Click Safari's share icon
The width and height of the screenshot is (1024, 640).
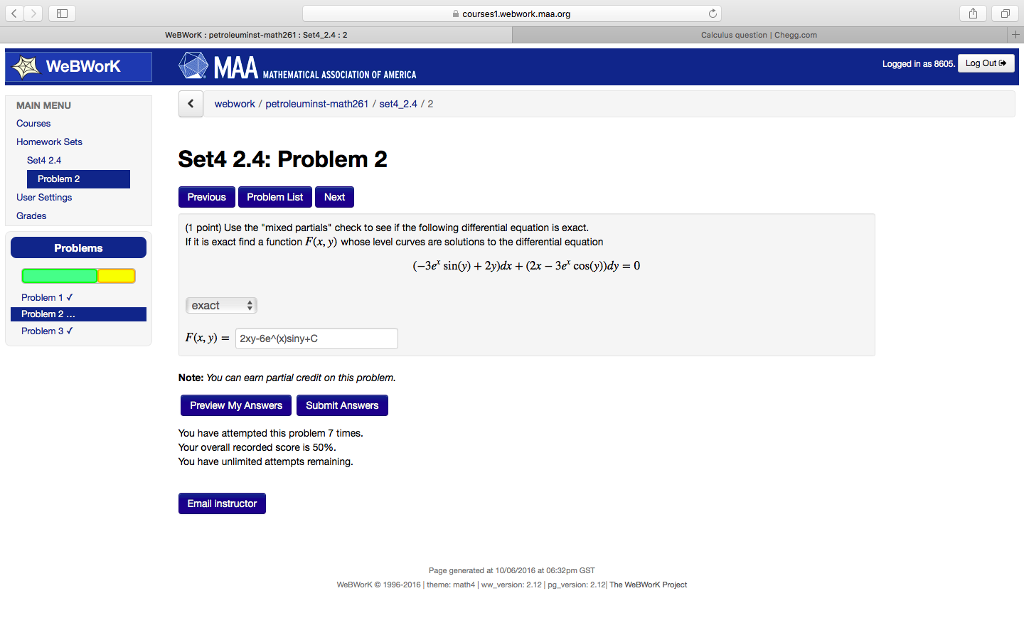point(971,14)
